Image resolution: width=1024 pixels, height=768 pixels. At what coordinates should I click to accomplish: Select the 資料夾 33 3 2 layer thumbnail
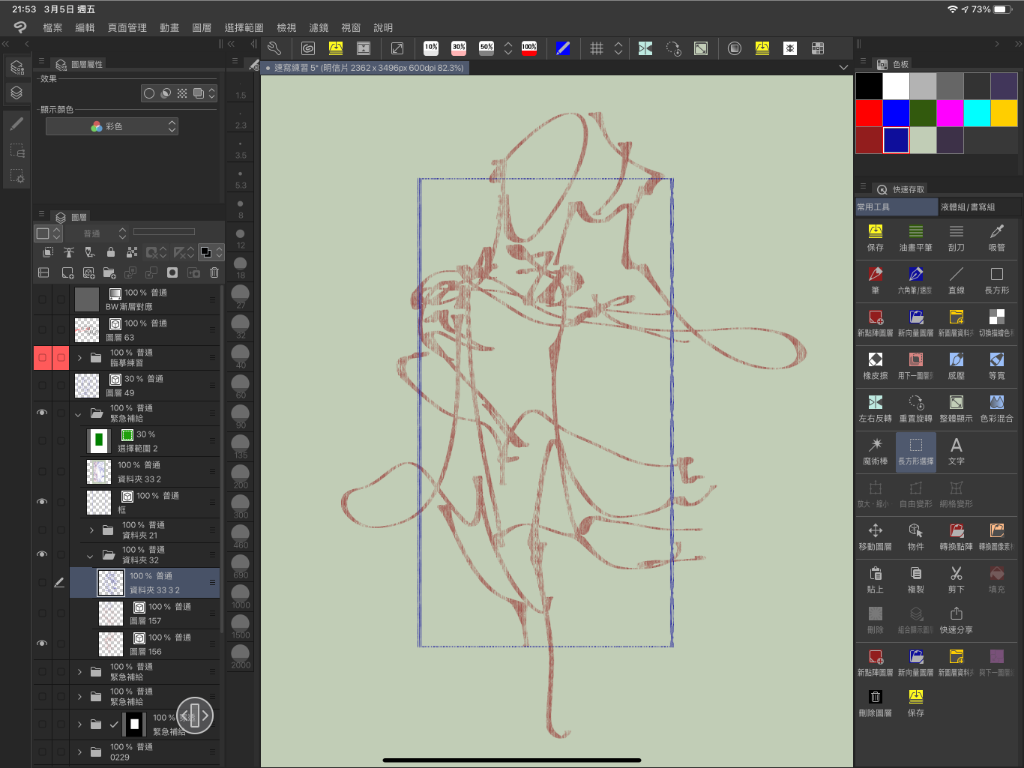pyautogui.click(x=110, y=583)
